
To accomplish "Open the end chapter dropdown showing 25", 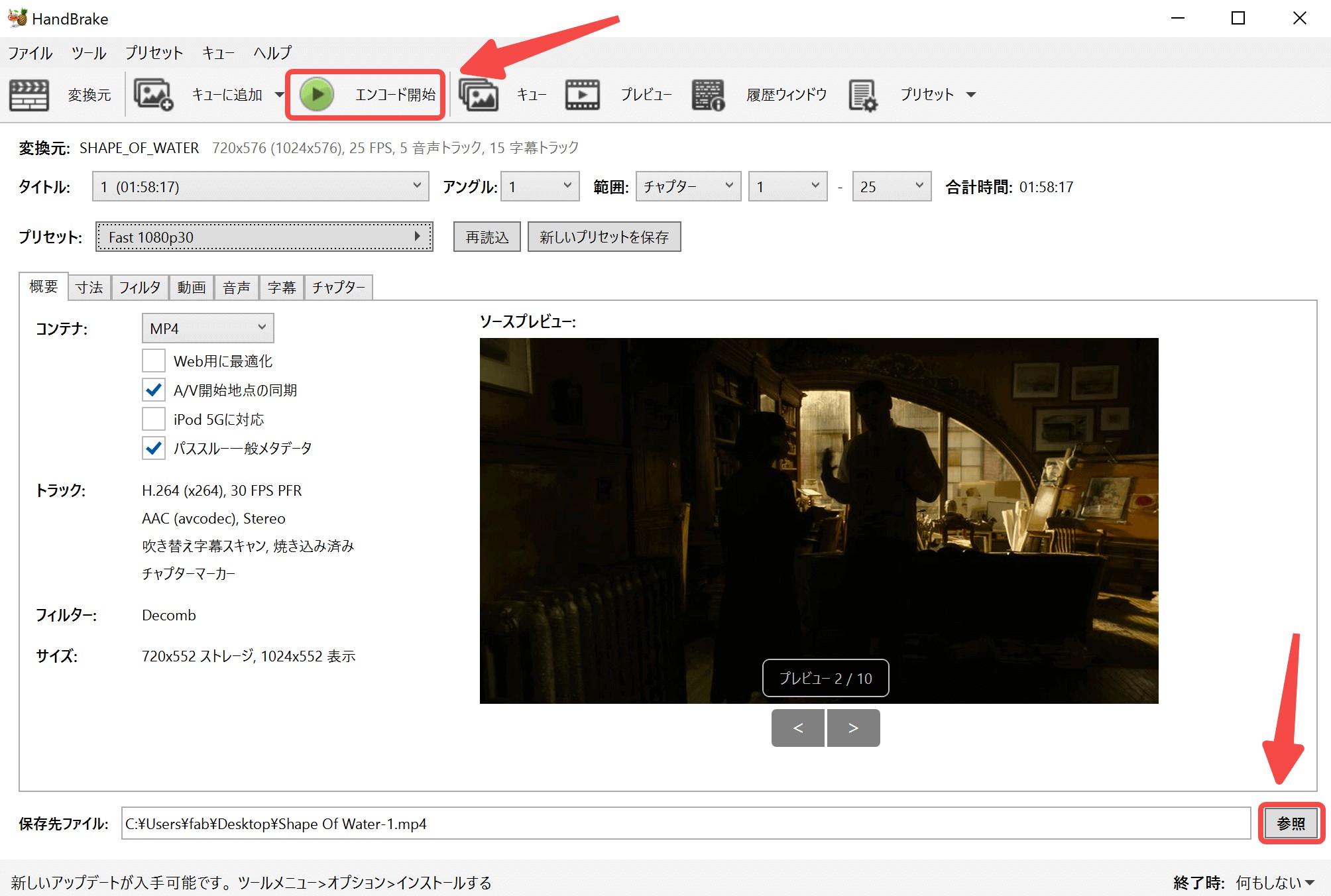I will pos(892,186).
